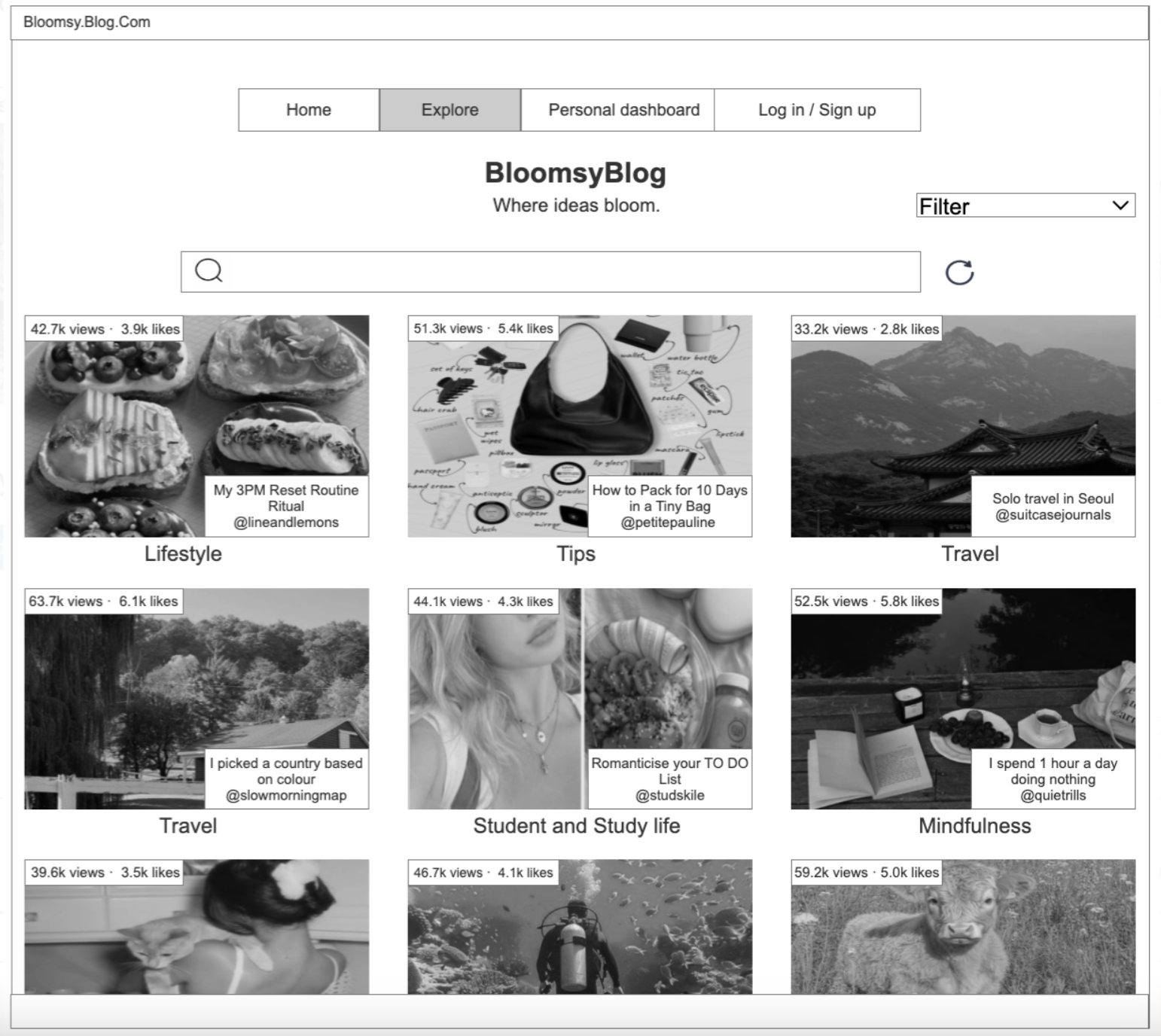Open the countryside house Travel thumbnail
This screenshot has width=1161, height=1036.
pyautogui.click(x=197, y=699)
